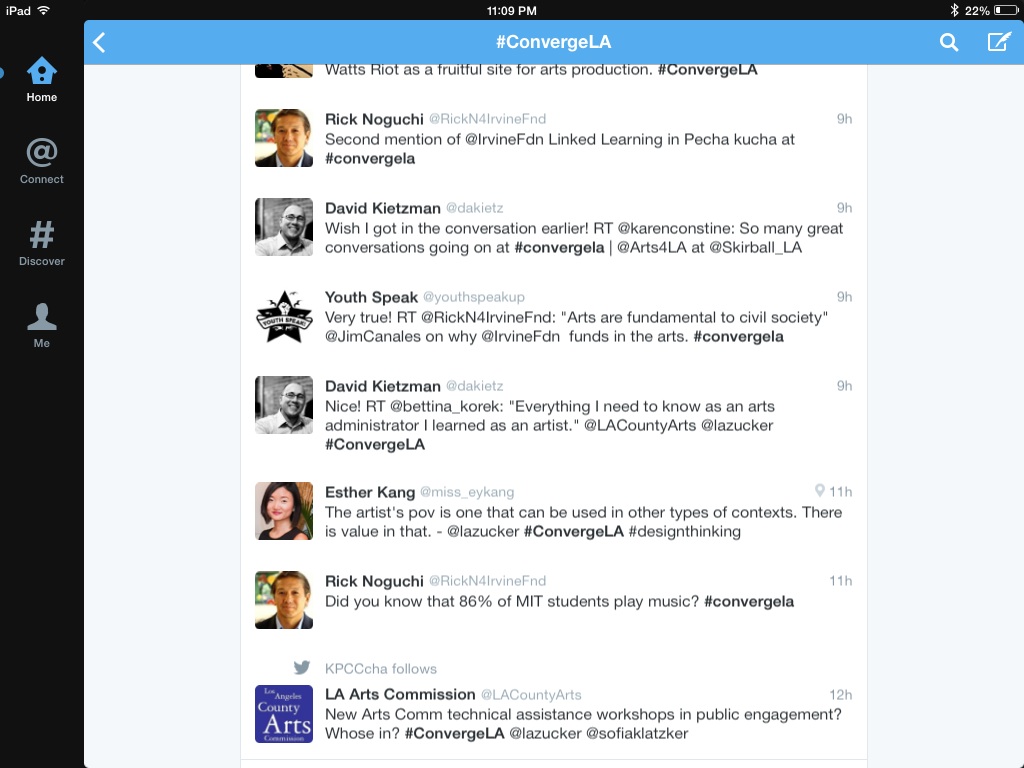Open the #designthinking hashtag link

tap(684, 532)
